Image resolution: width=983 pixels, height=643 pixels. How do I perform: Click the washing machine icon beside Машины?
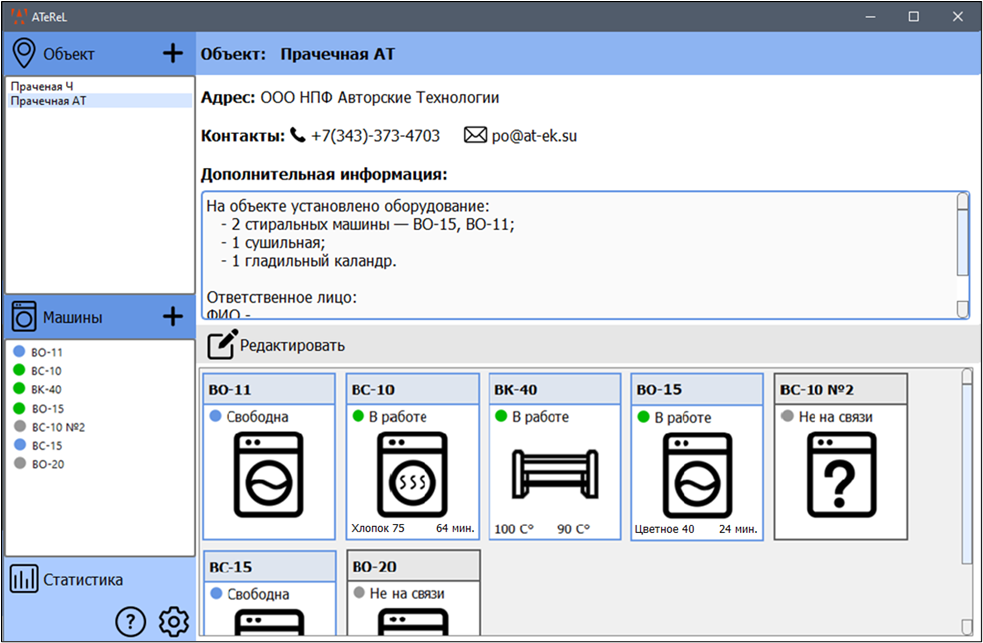coord(24,316)
